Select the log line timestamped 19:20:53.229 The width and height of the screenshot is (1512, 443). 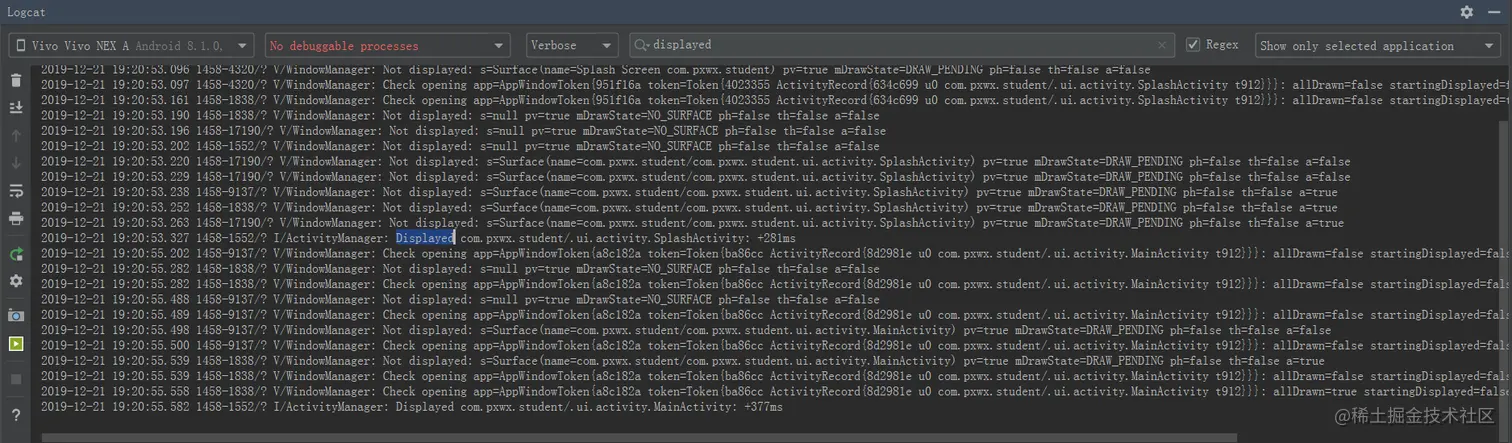tap(696, 177)
